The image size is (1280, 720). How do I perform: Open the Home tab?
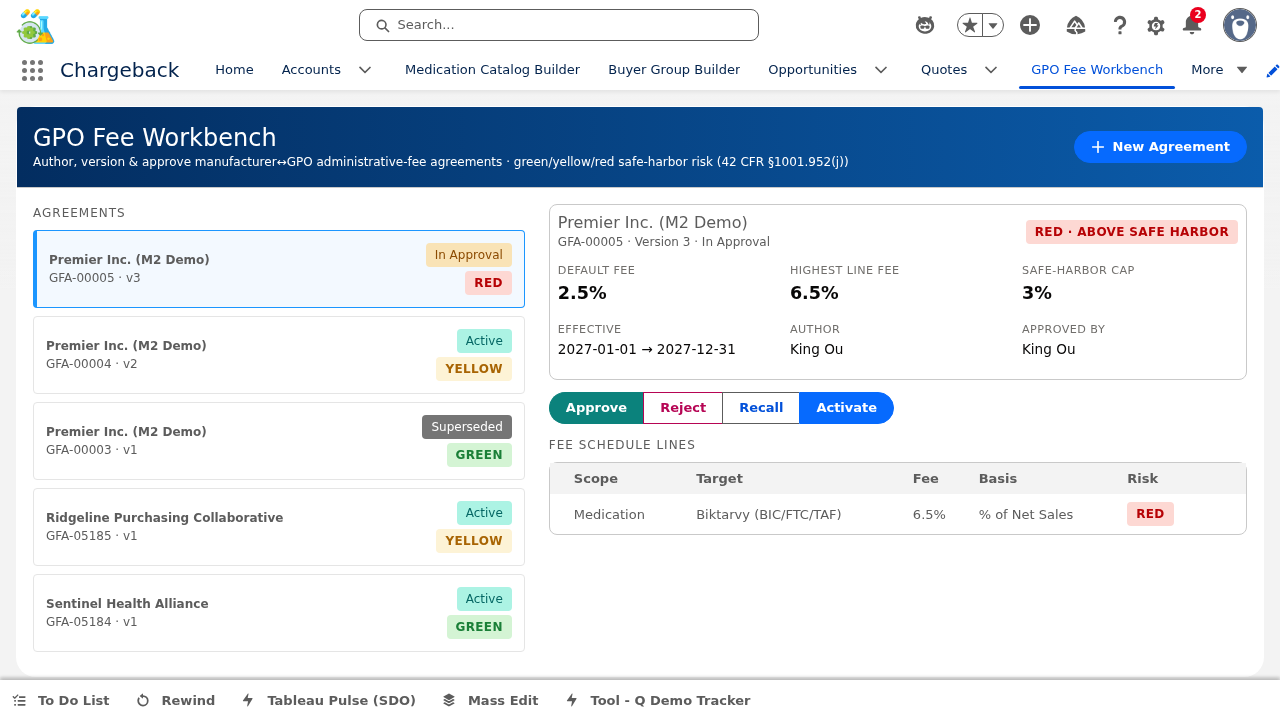point(234,69)
